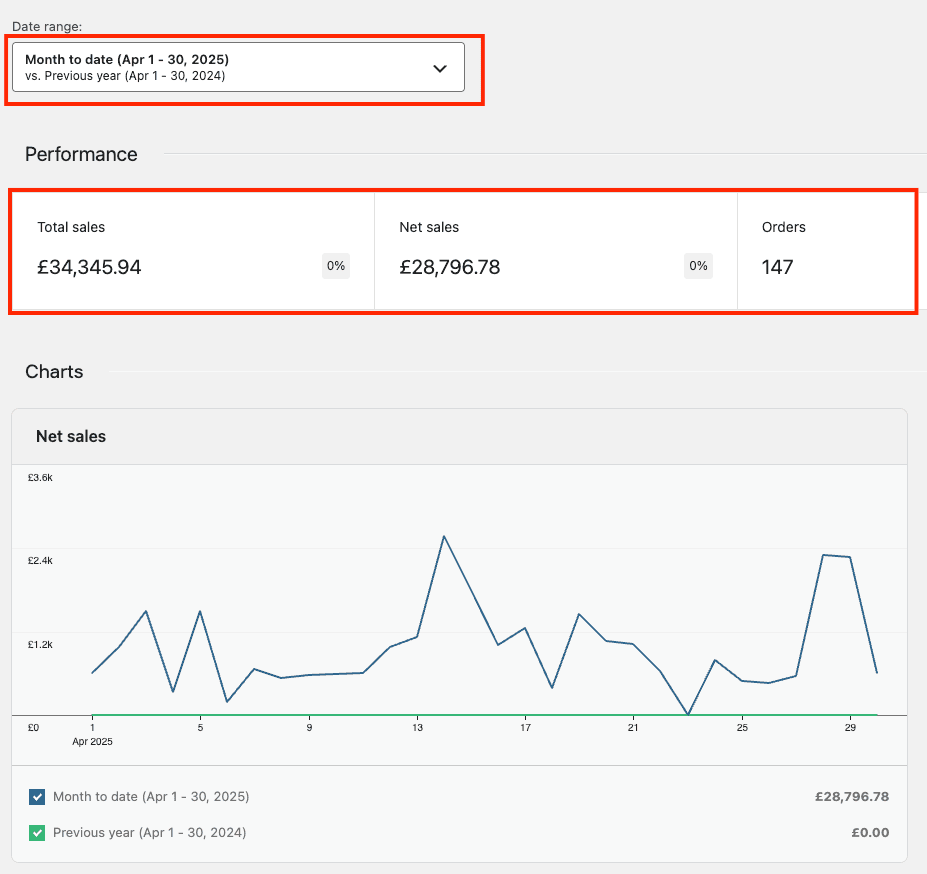This screenshot has height=874, width=927.
Task: Click the 0% badge under Total sales
Action: (x=336, y=266)
